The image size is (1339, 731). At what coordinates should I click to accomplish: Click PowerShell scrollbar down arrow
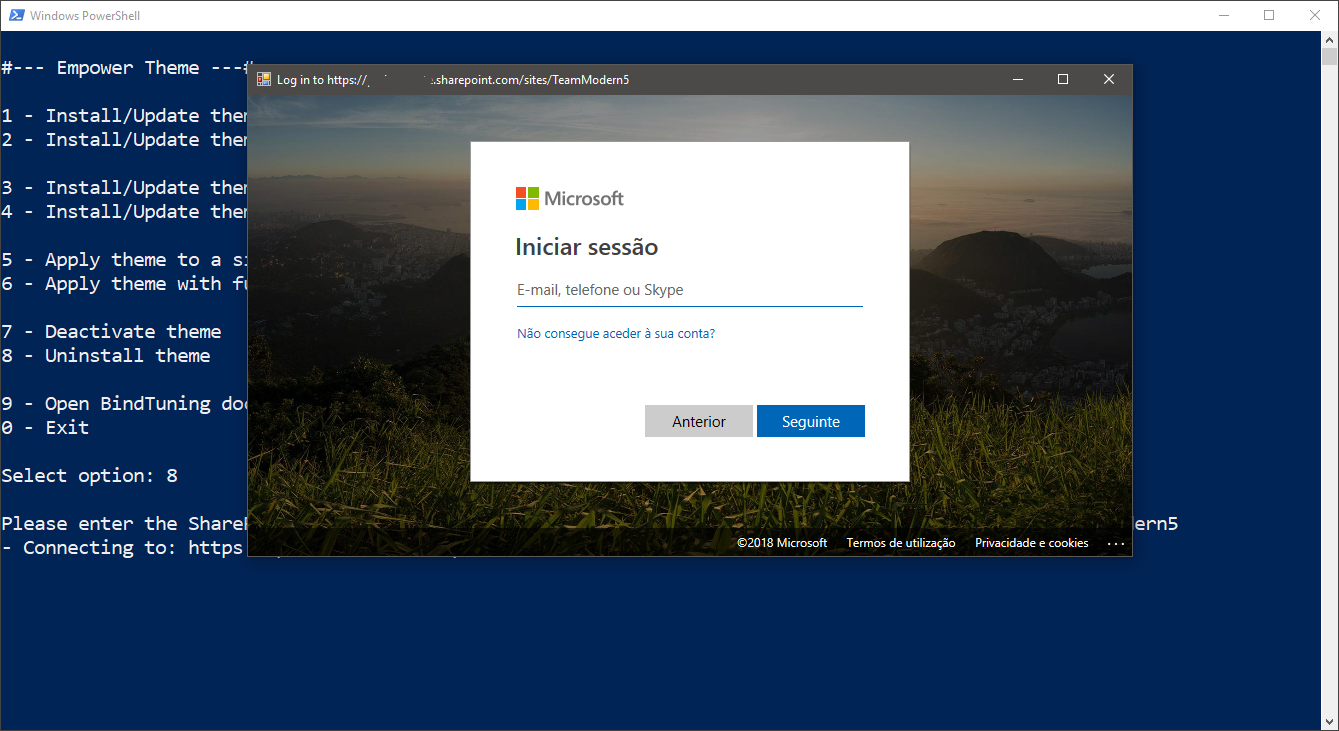[x=1330, y=721]
